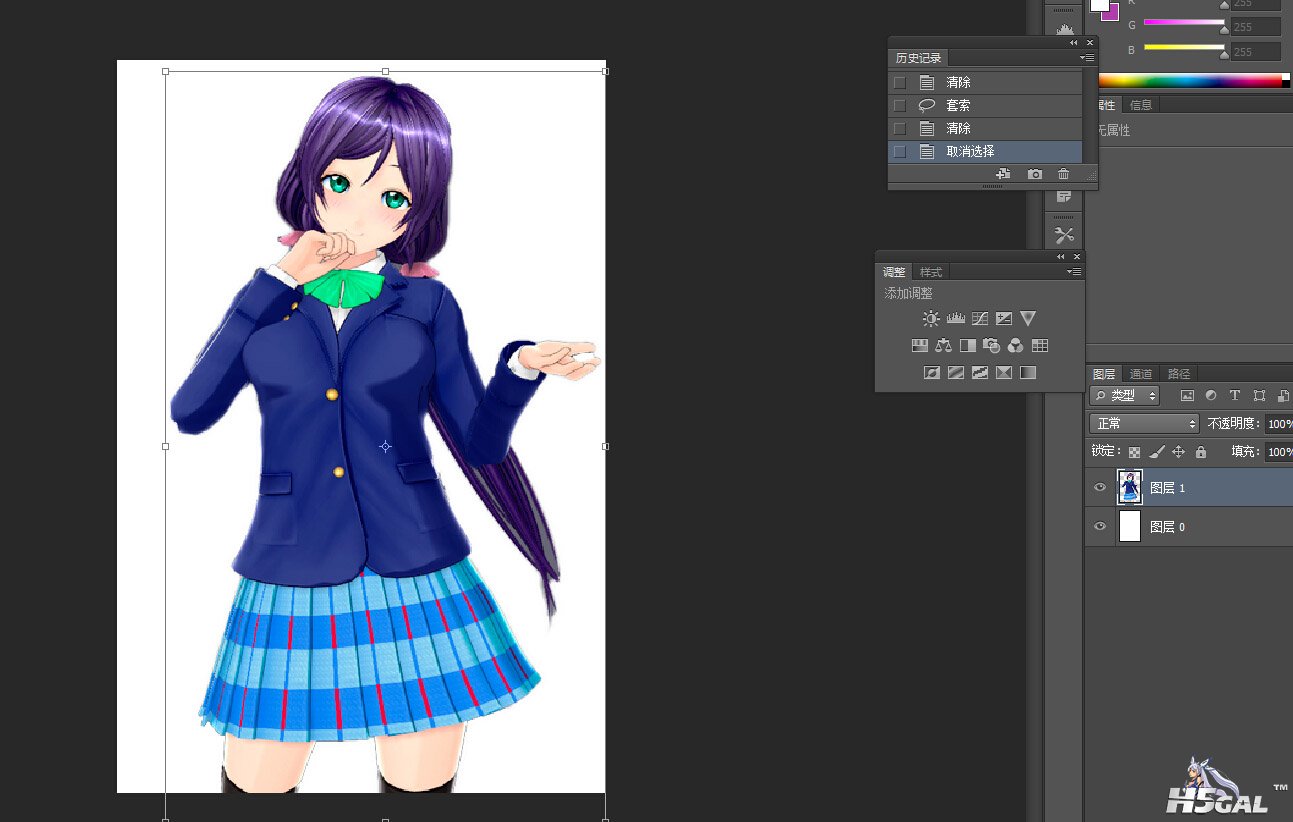Click the magenta background color swatch

[1111, 13]
